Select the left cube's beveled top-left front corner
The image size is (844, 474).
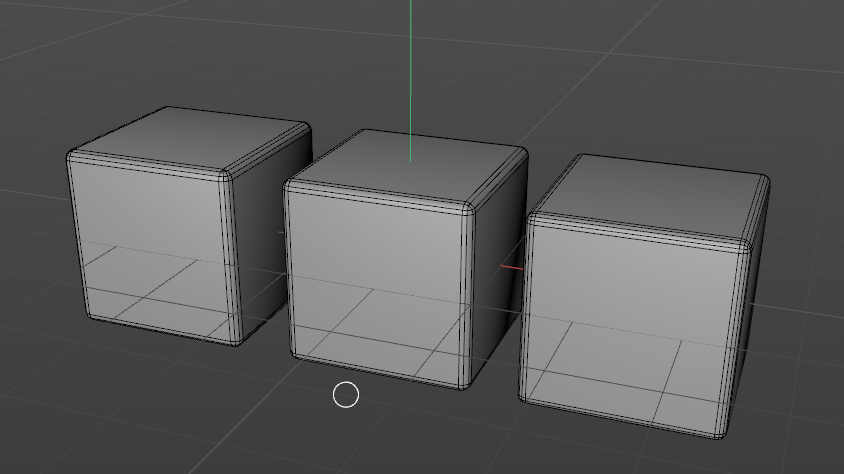pos(72,158)
